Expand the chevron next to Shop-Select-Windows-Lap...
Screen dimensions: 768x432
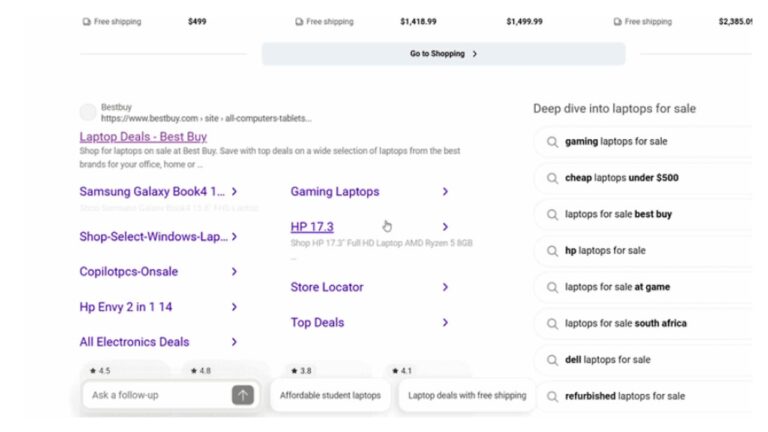pyautogui.click(x=234, y=237)
